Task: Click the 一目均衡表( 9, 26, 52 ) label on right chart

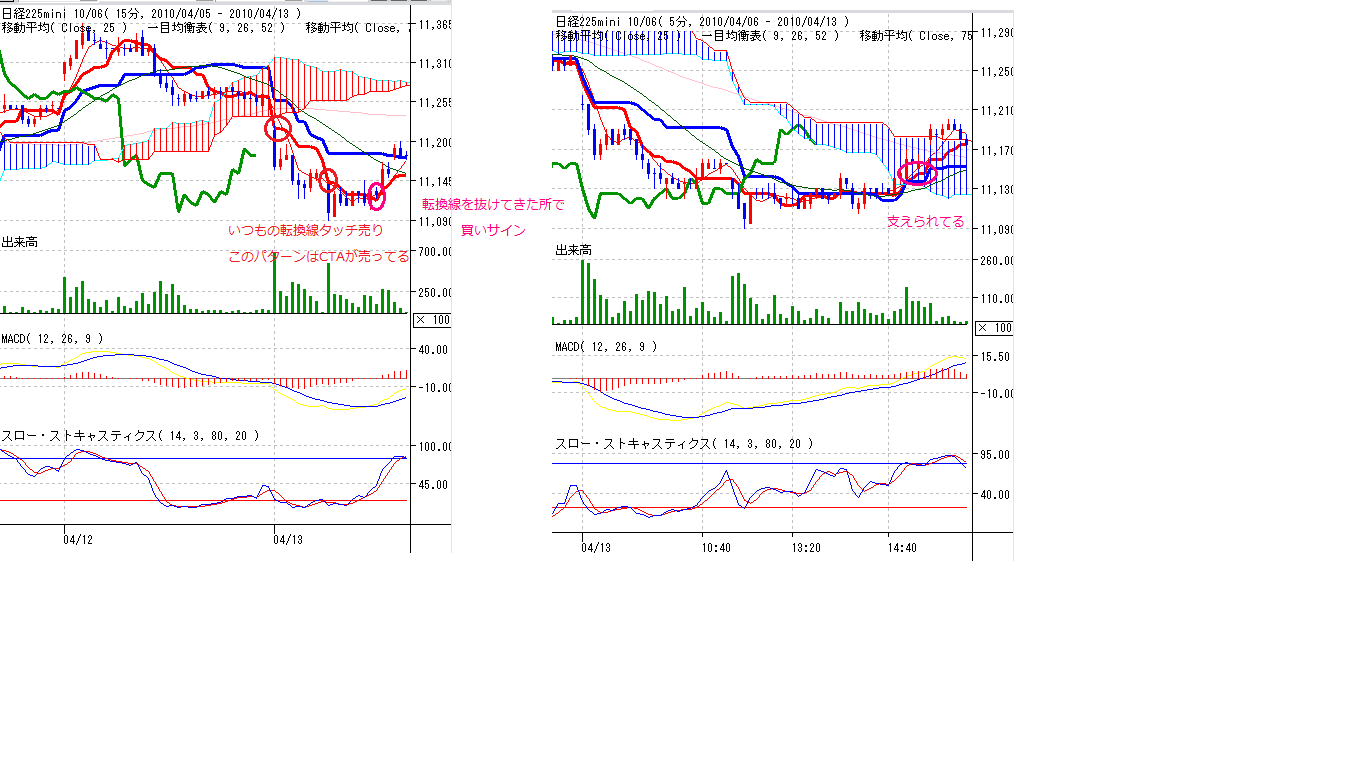Action: (x=771, y=35)
